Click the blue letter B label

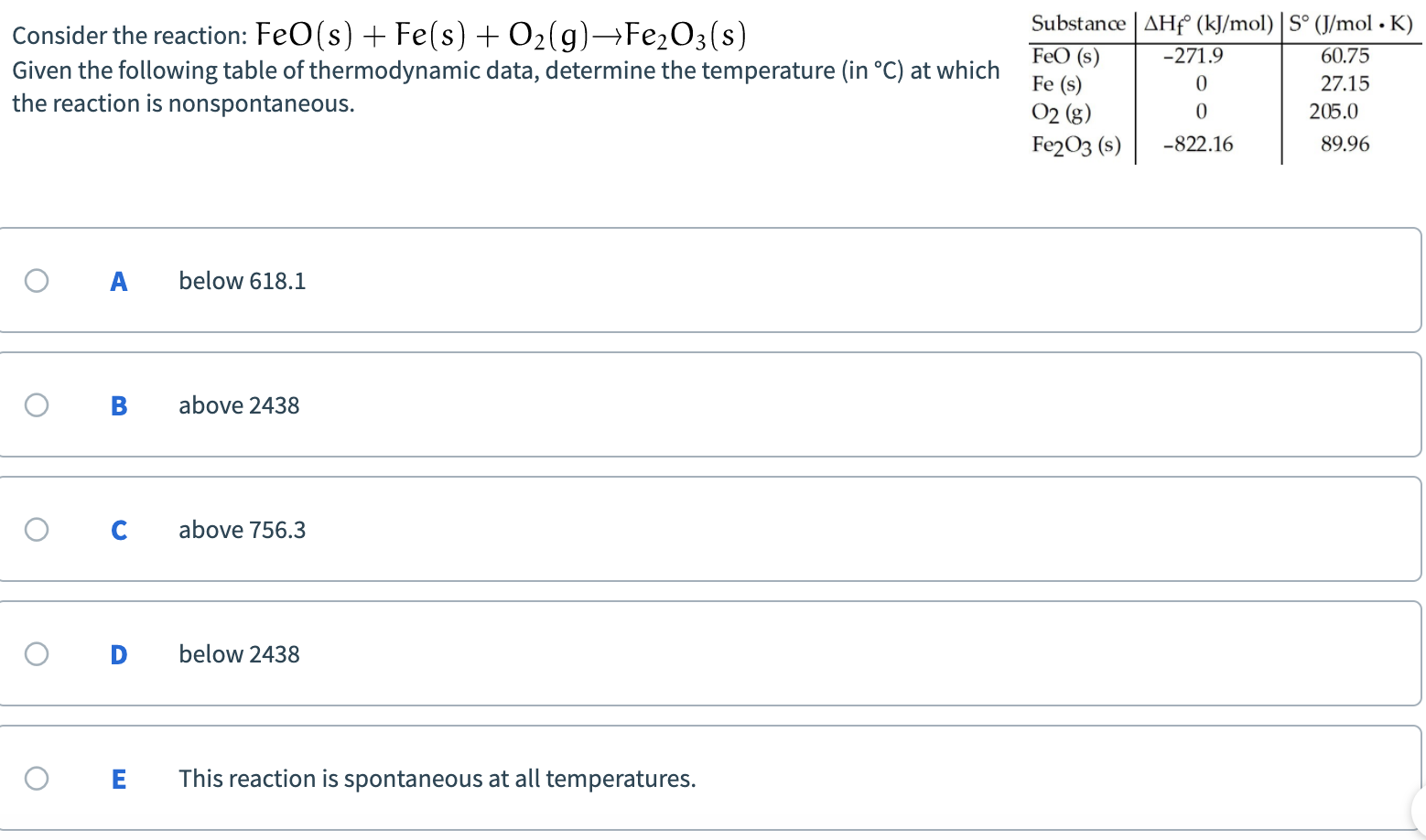click(118, 404)
